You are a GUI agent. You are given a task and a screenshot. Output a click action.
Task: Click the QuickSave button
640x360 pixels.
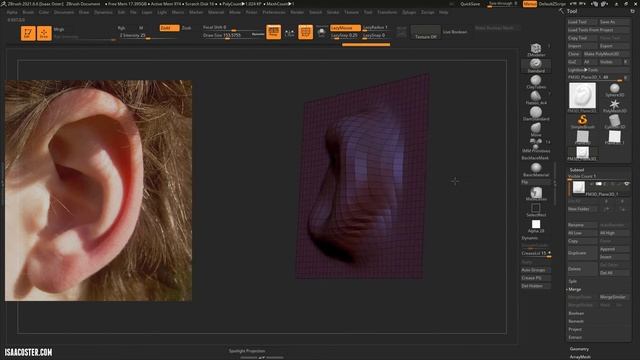pos(470,4)
